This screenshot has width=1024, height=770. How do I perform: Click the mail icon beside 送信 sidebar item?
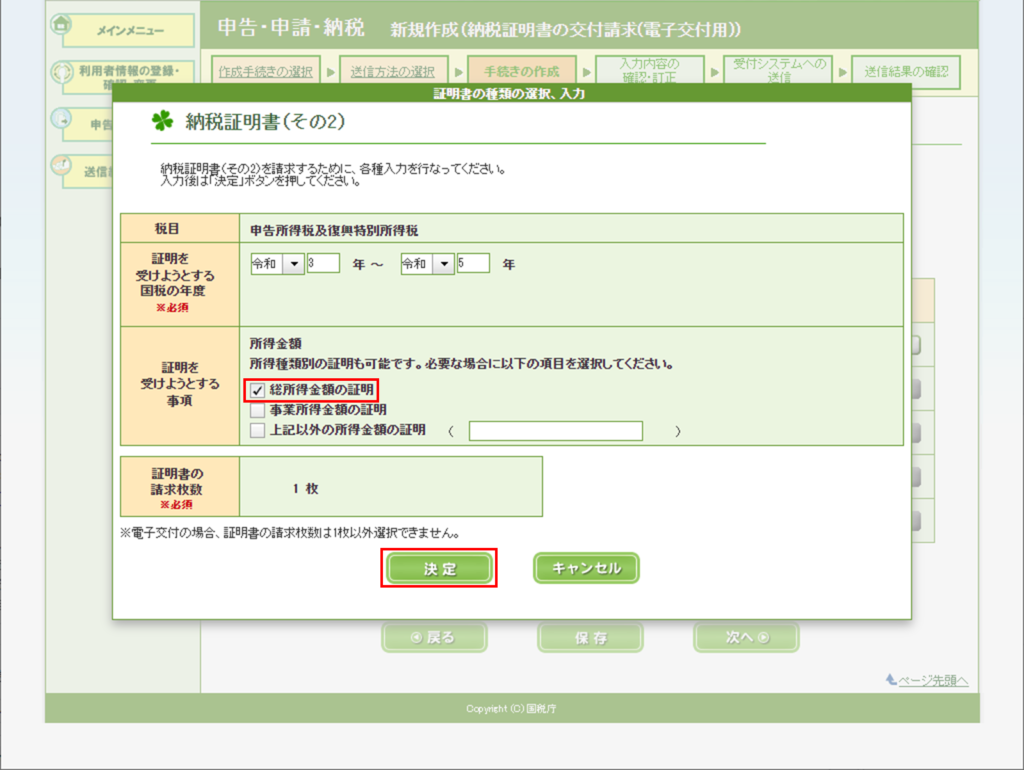coord(61,164)
